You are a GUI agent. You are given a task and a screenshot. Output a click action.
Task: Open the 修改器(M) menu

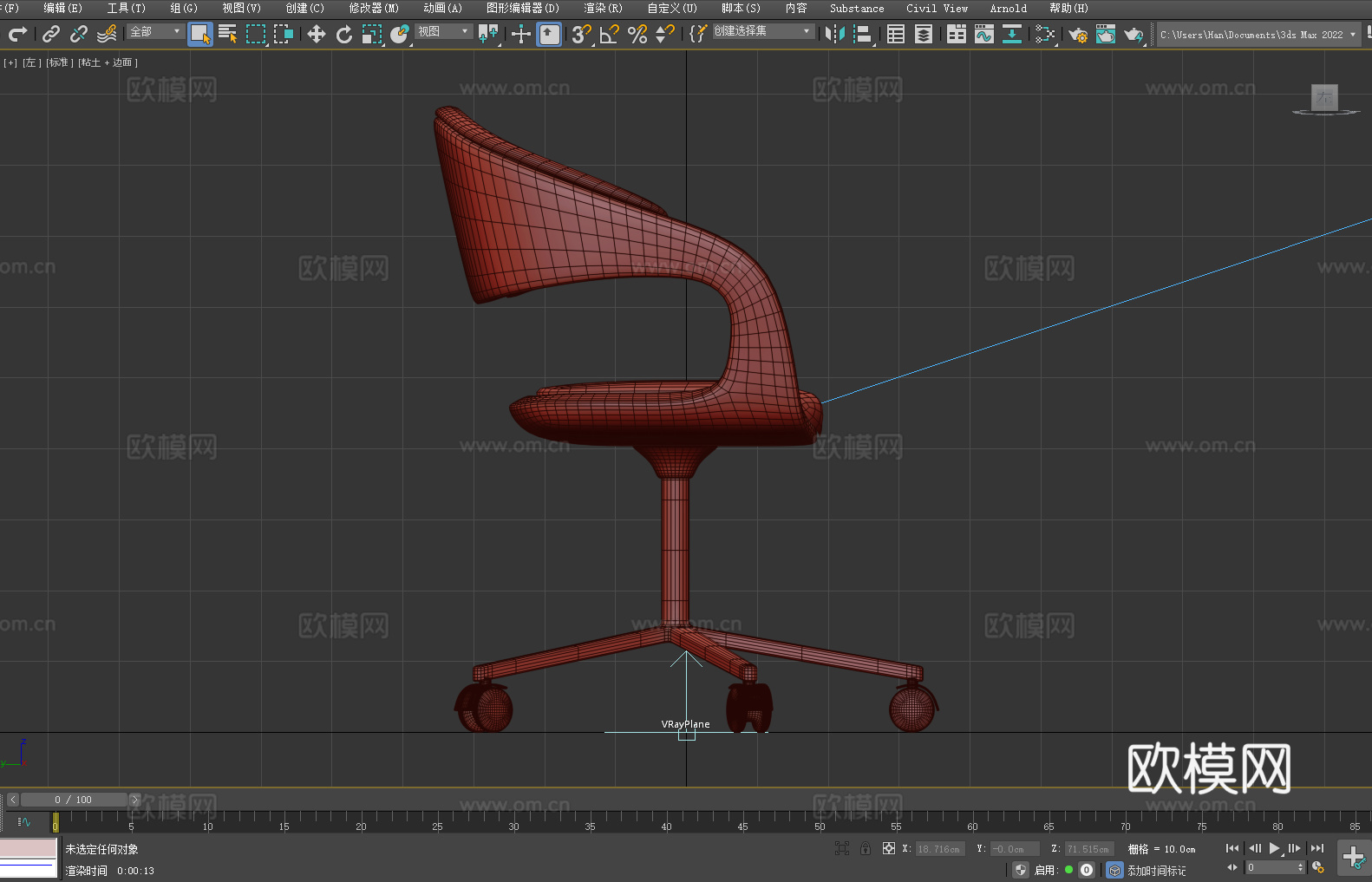(x=374, y=8)
